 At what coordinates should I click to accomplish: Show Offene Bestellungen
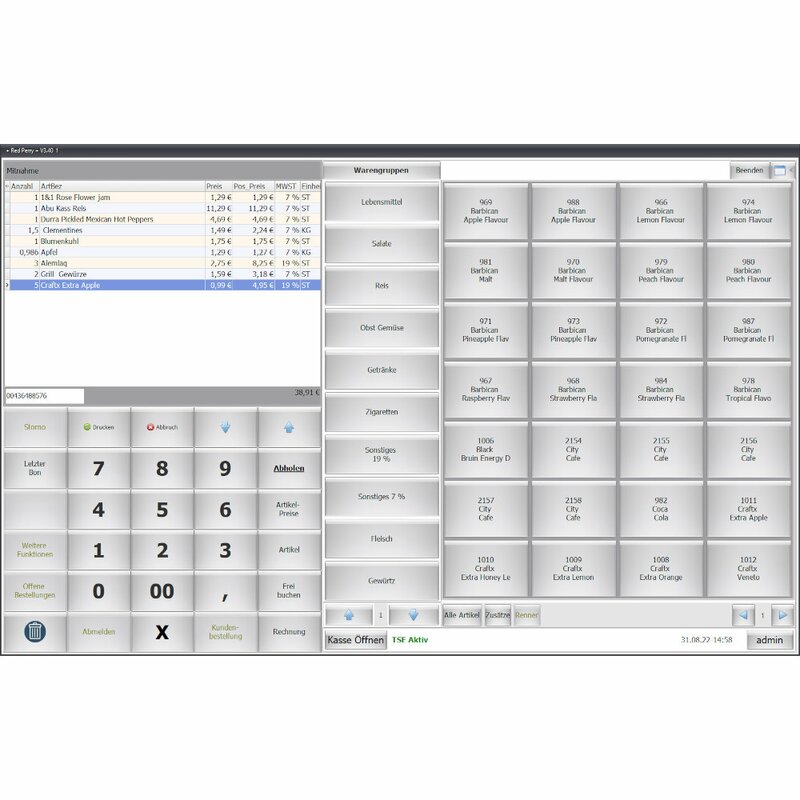35,591
